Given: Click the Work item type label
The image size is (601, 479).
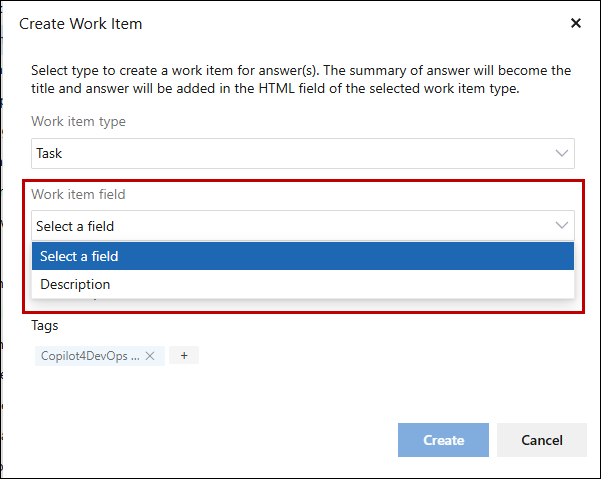Looking at the screenshot, I should [x=78, y=122].
